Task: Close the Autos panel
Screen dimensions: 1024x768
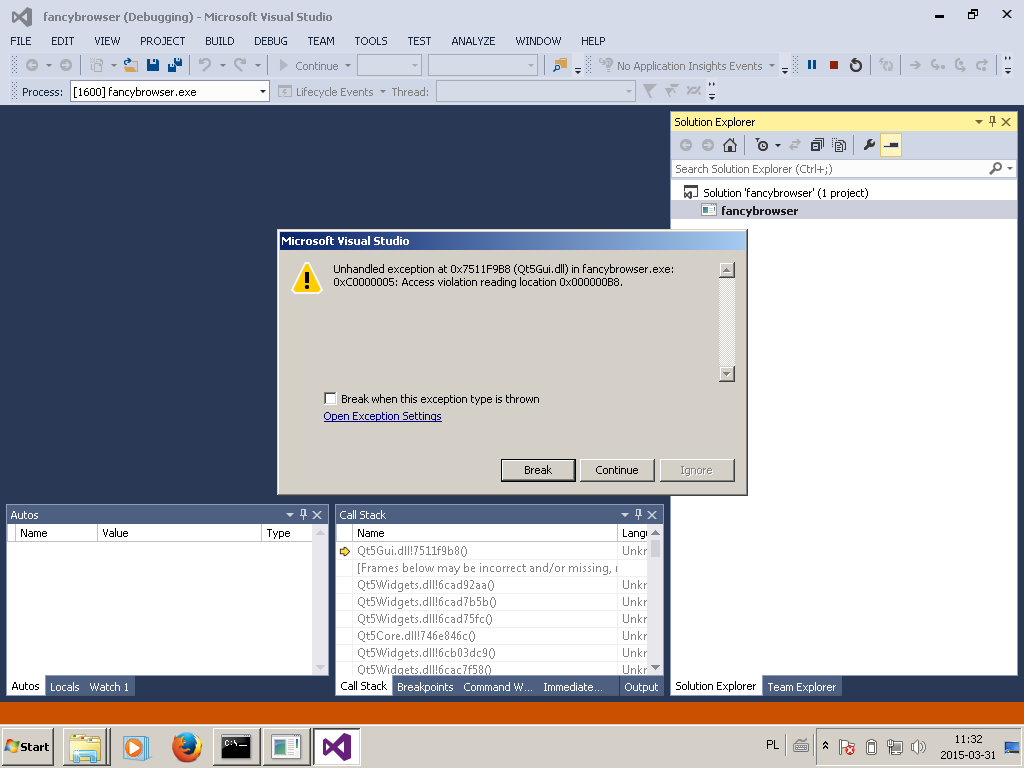Action: (x=317, y=515)
